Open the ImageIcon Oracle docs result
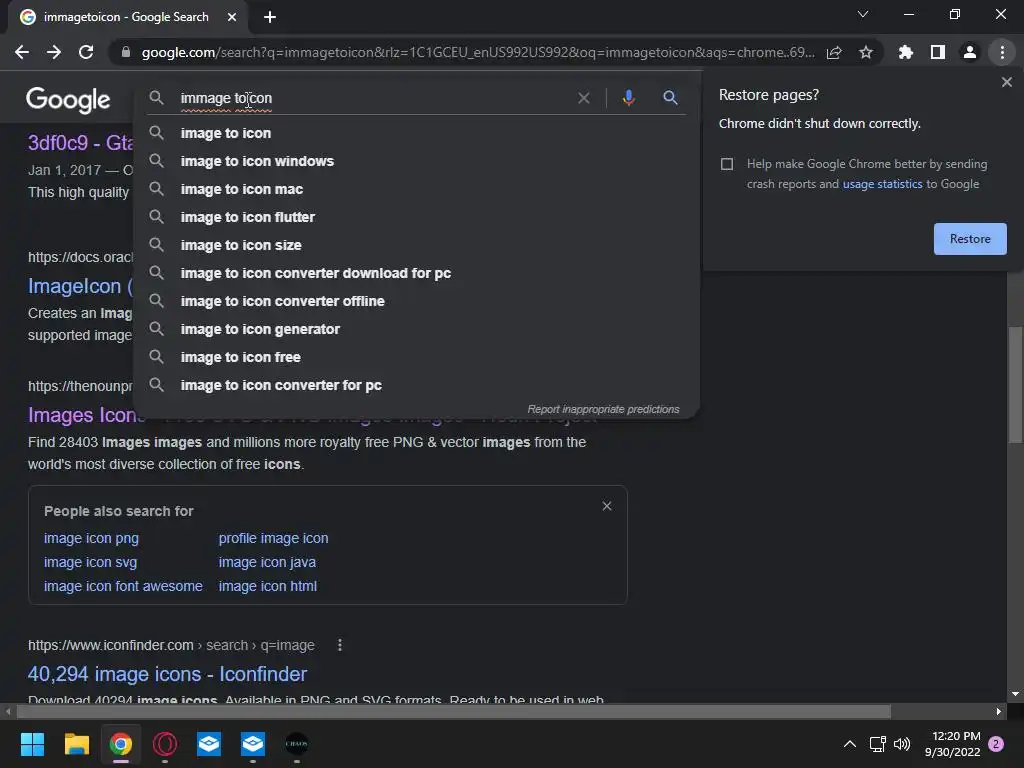 point(80,286)
